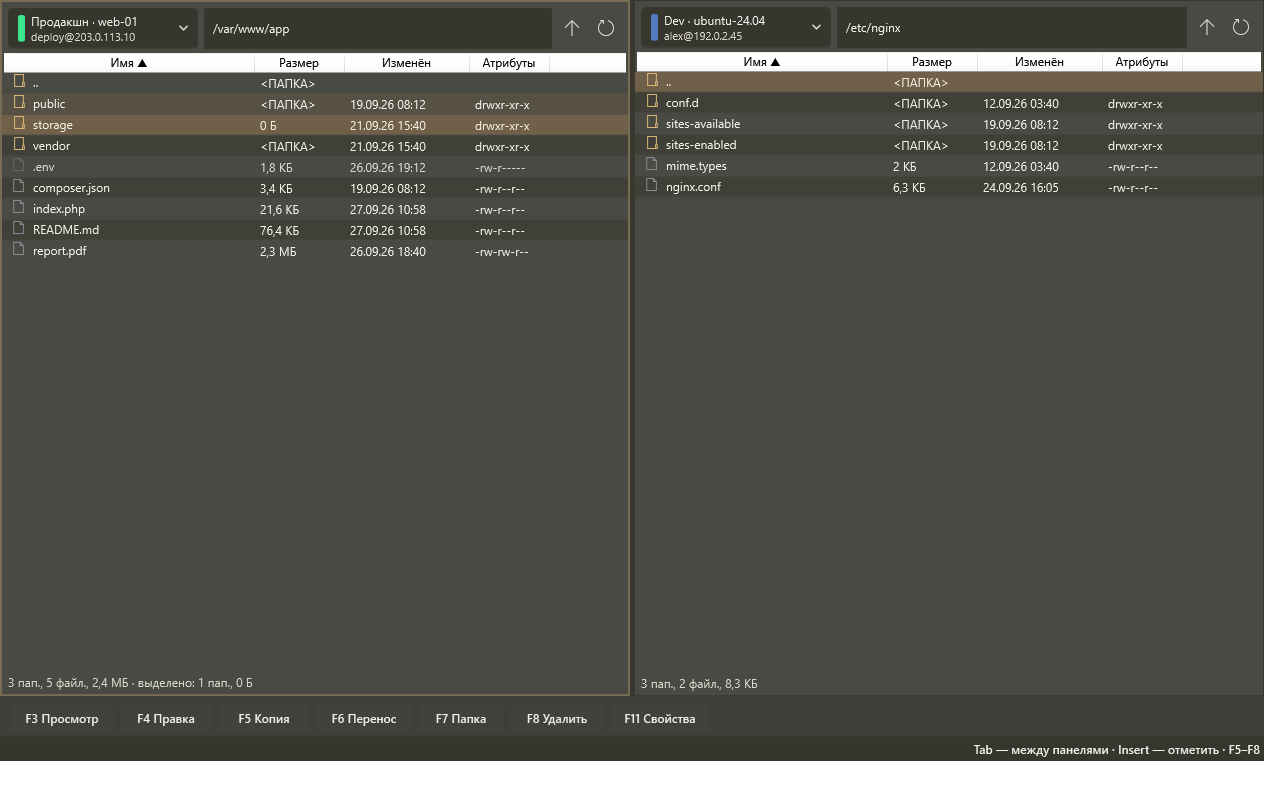Select the nginx.conf file name
Screen dimensions: 1280x800
pos(693,187)
